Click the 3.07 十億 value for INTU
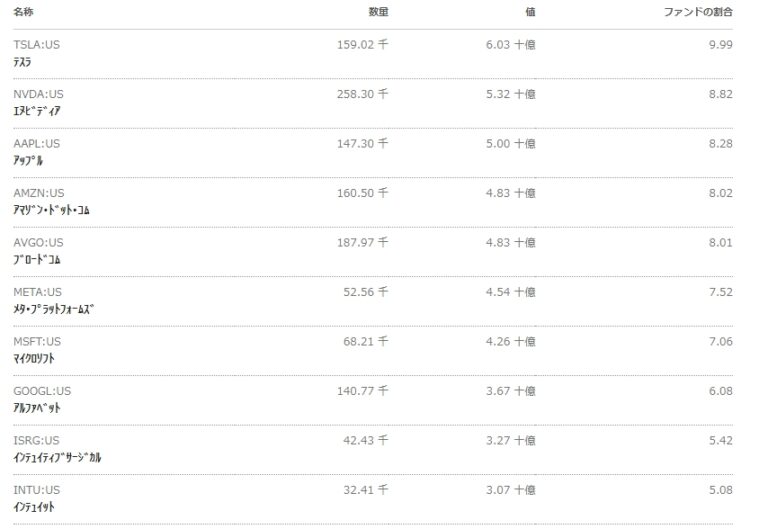768x529 pixels. click(510, 490)
